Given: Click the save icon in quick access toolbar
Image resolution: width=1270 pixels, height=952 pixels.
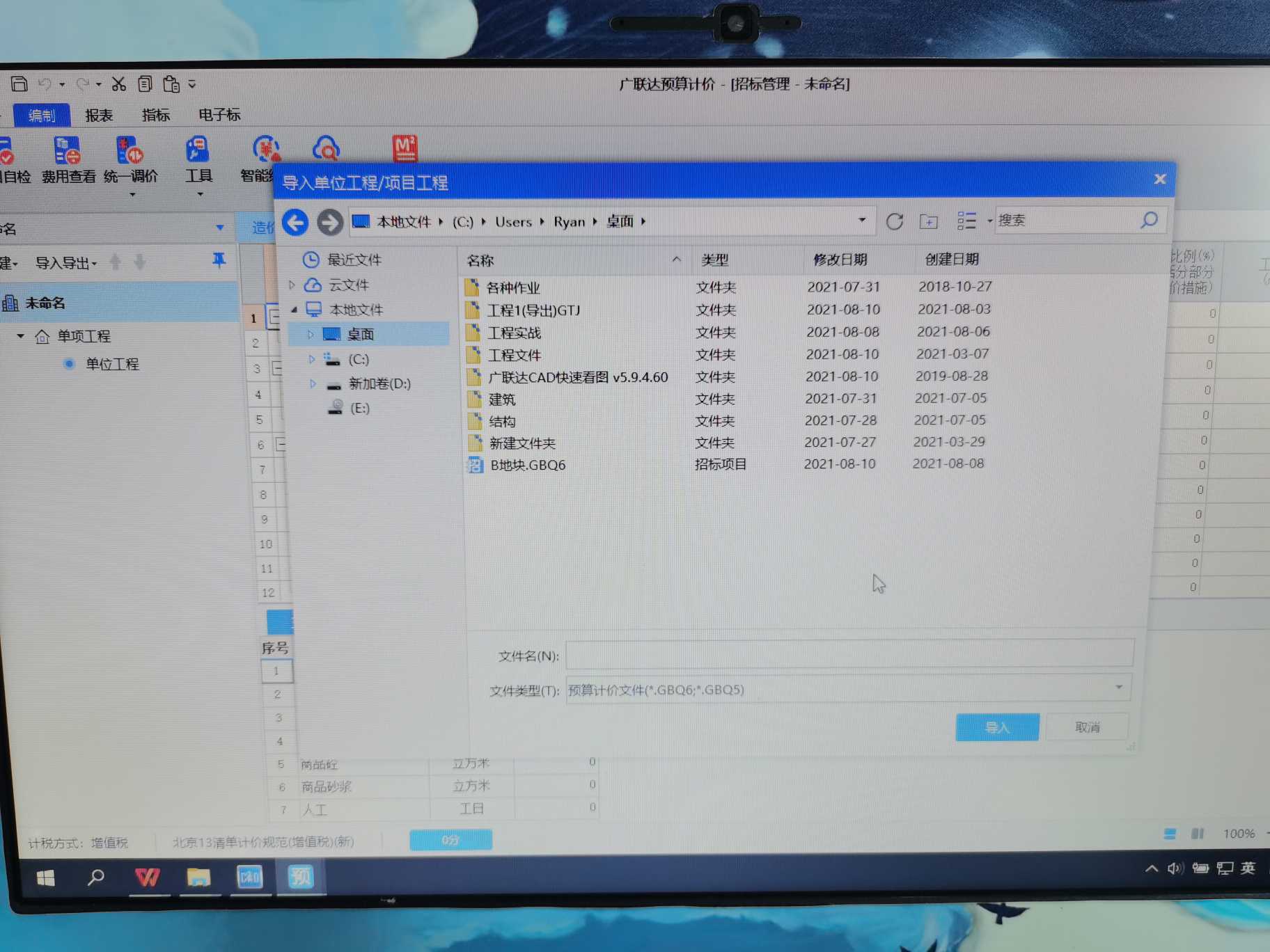Looking at the screenshot, I should click(19, 84).
